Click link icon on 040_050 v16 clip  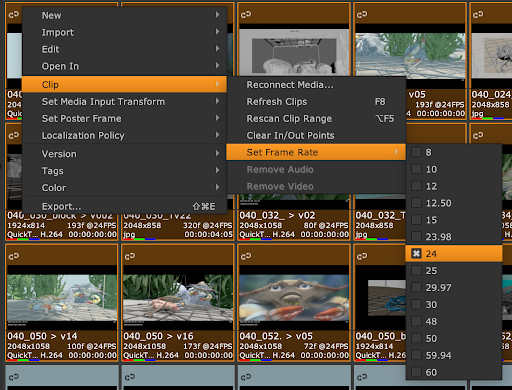pos(130,256)
